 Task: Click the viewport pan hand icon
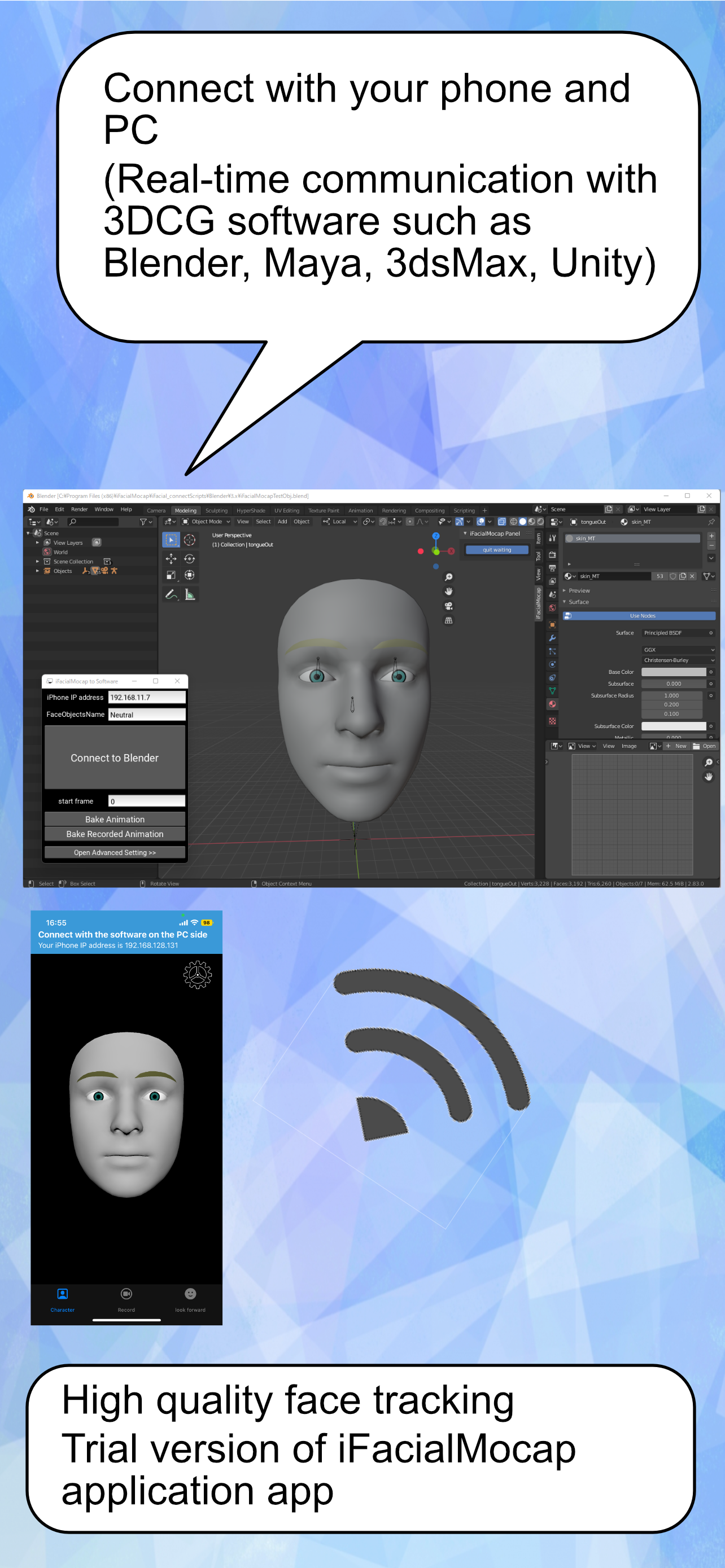(x=449, y=592)
